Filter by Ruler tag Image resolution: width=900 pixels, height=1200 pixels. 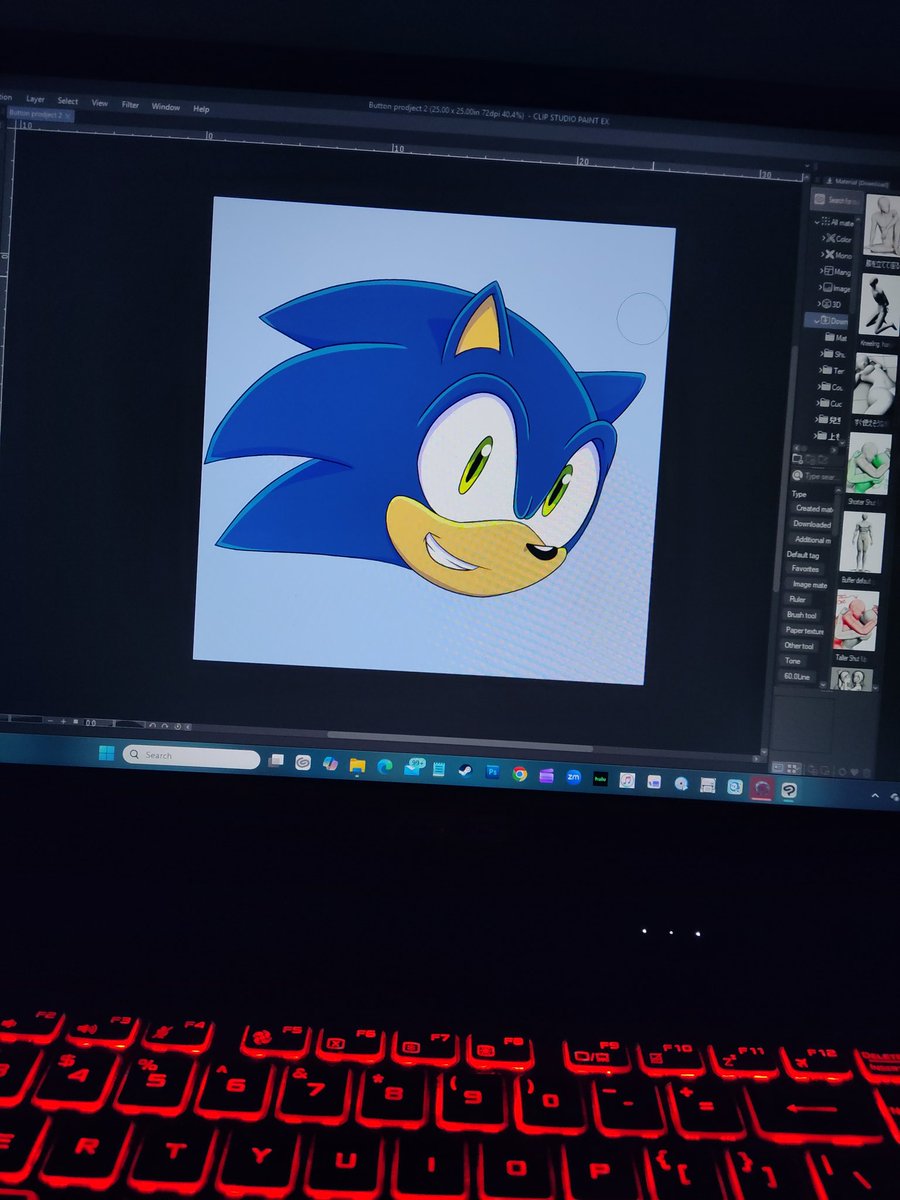coord(796,599)
